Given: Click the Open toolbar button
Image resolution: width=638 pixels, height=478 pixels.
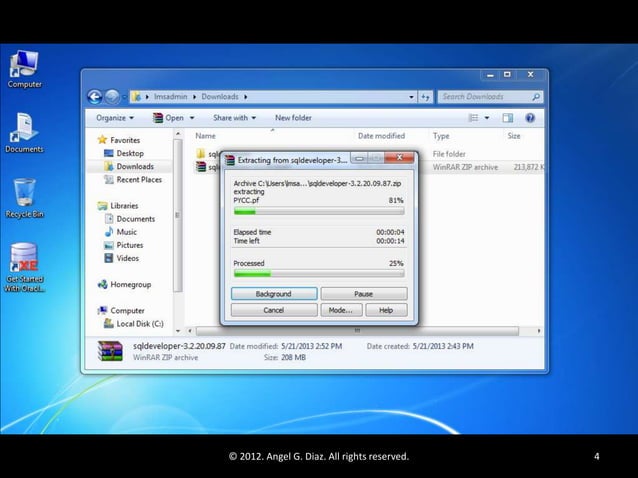Looking at the screenshot, I should tap(169, 118).
